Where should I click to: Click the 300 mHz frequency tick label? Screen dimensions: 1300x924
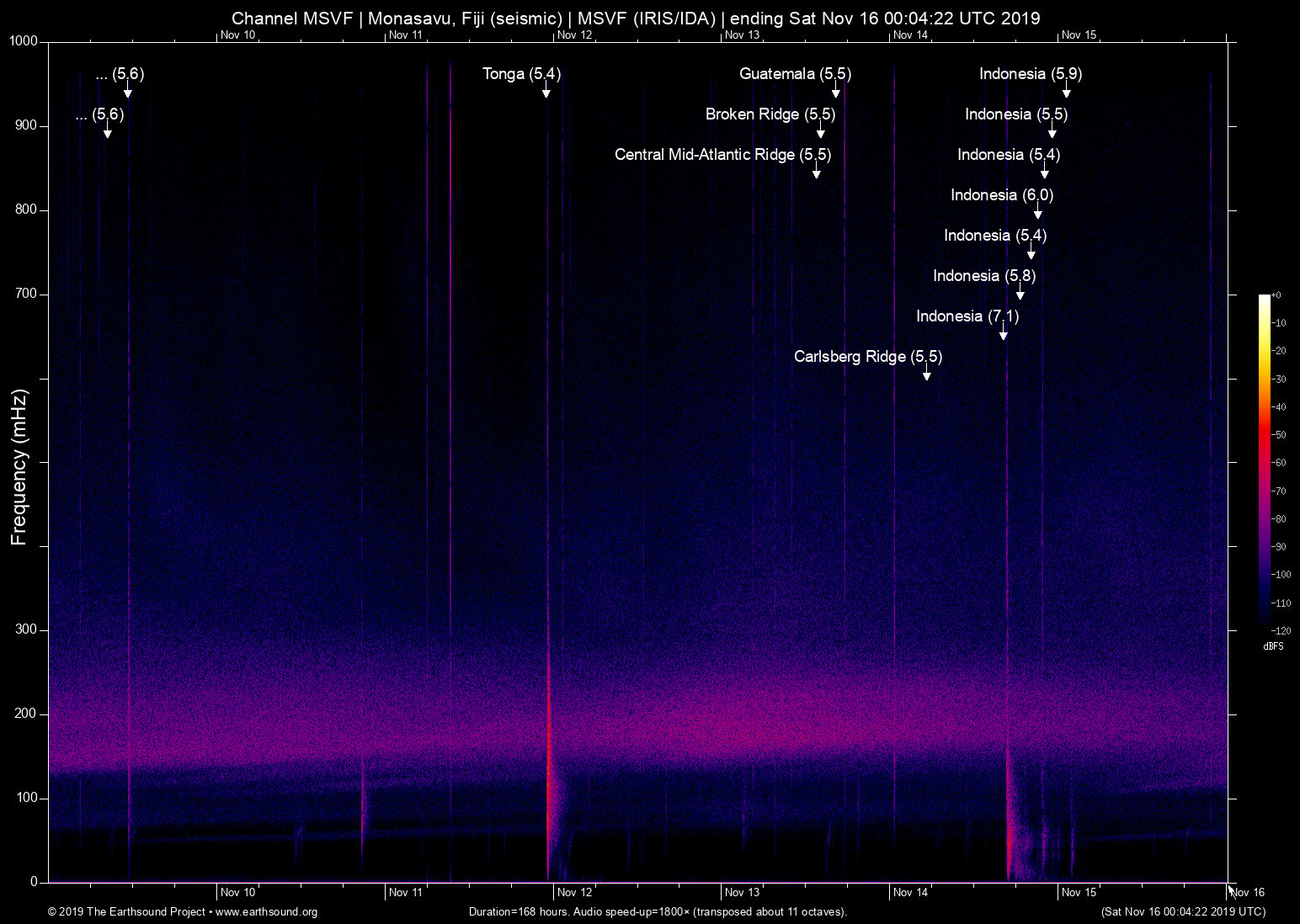pos(26,629)
